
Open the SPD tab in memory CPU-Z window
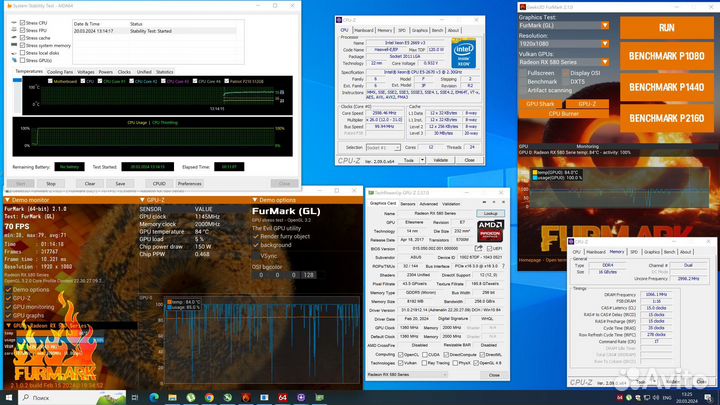point(634,252)
